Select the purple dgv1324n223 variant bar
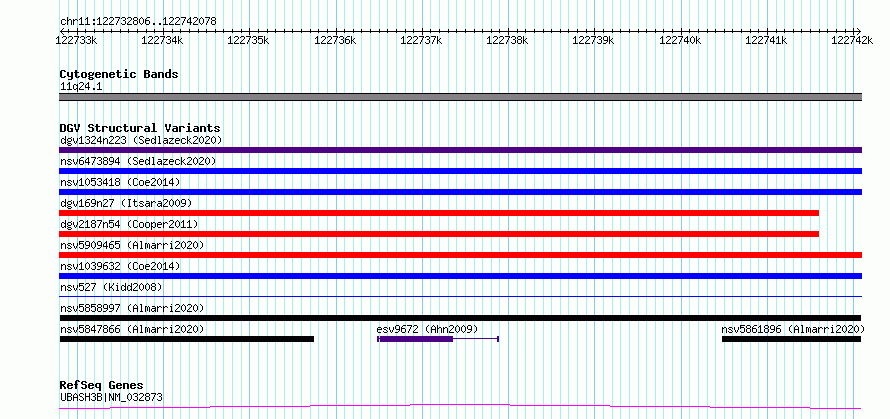This screenshot has width=890, height=419. (460, 150)
